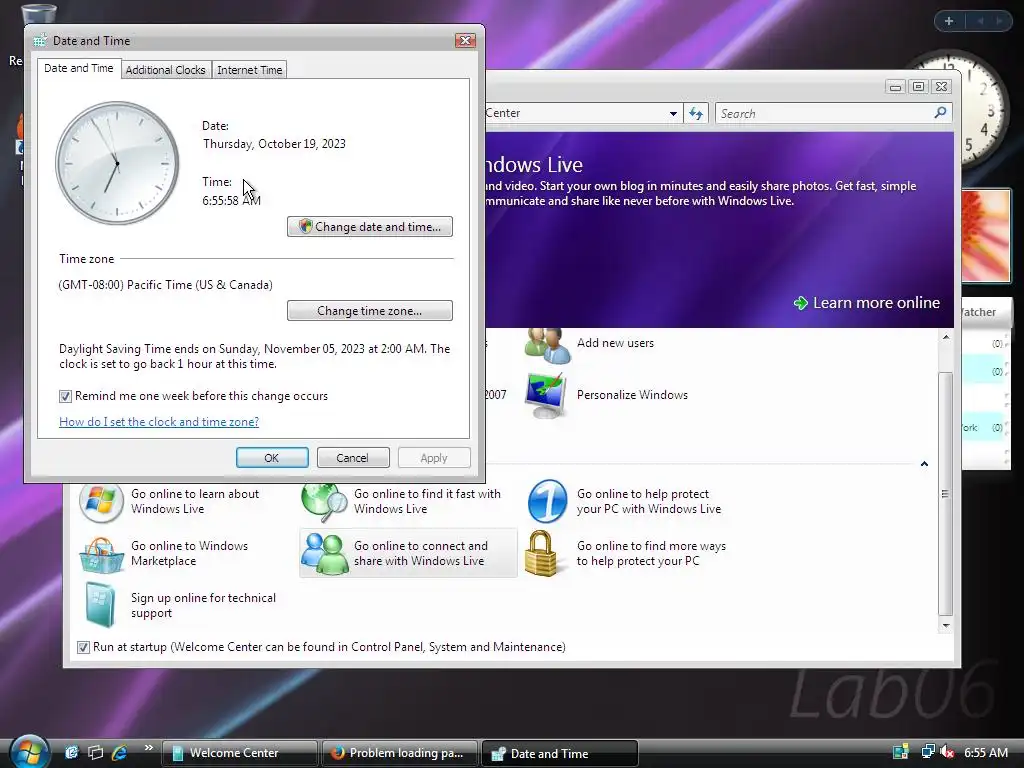Close the Date and Time dialog

click(x=465, y=40)
